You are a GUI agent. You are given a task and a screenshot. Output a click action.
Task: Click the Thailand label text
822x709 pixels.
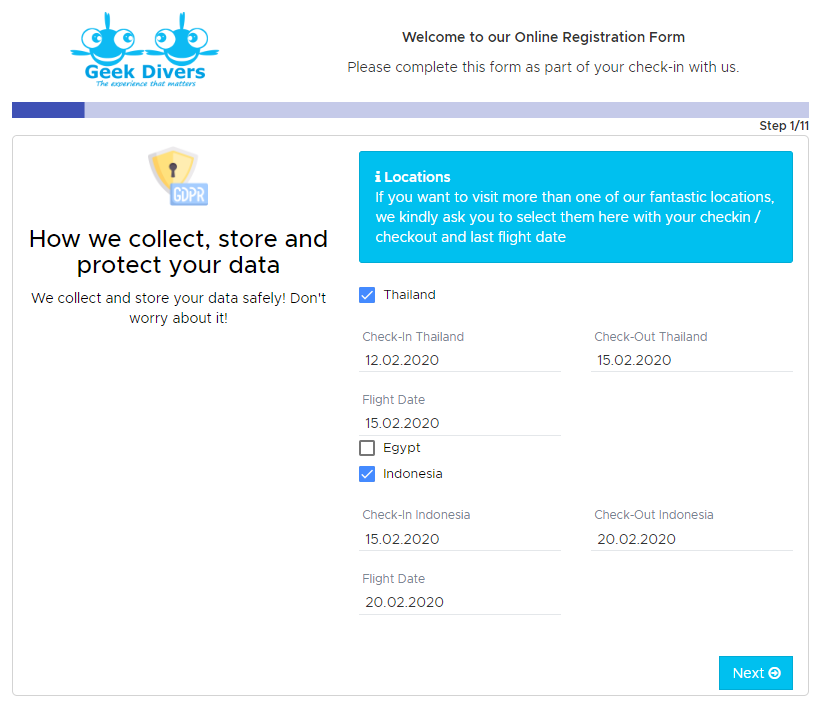[x=409, y=295]
